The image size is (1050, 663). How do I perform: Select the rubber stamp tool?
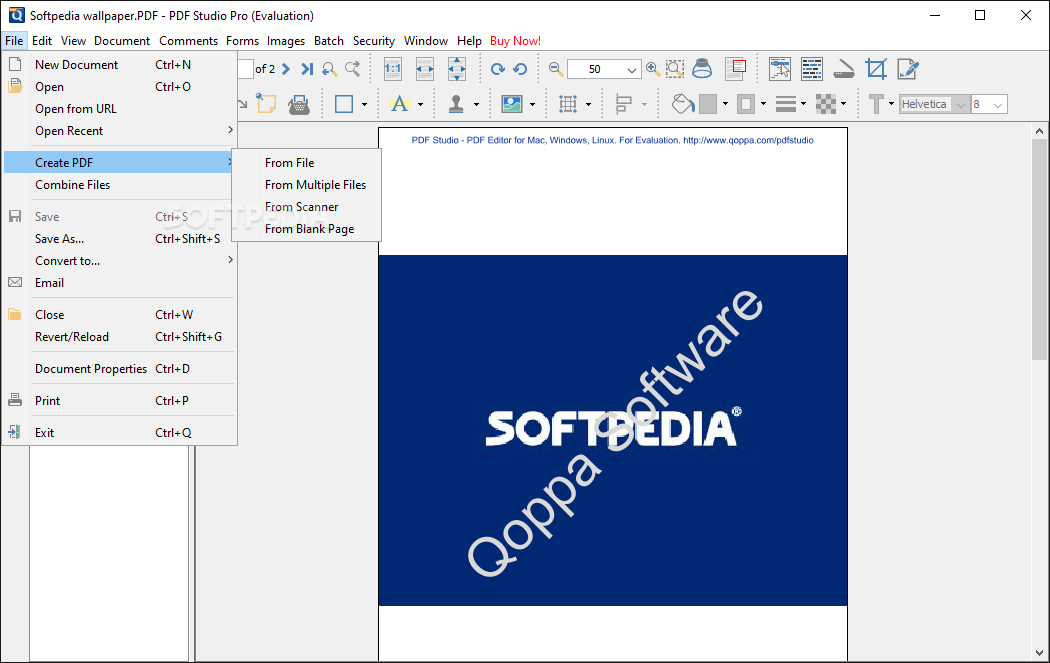click(x=456, y=104)
